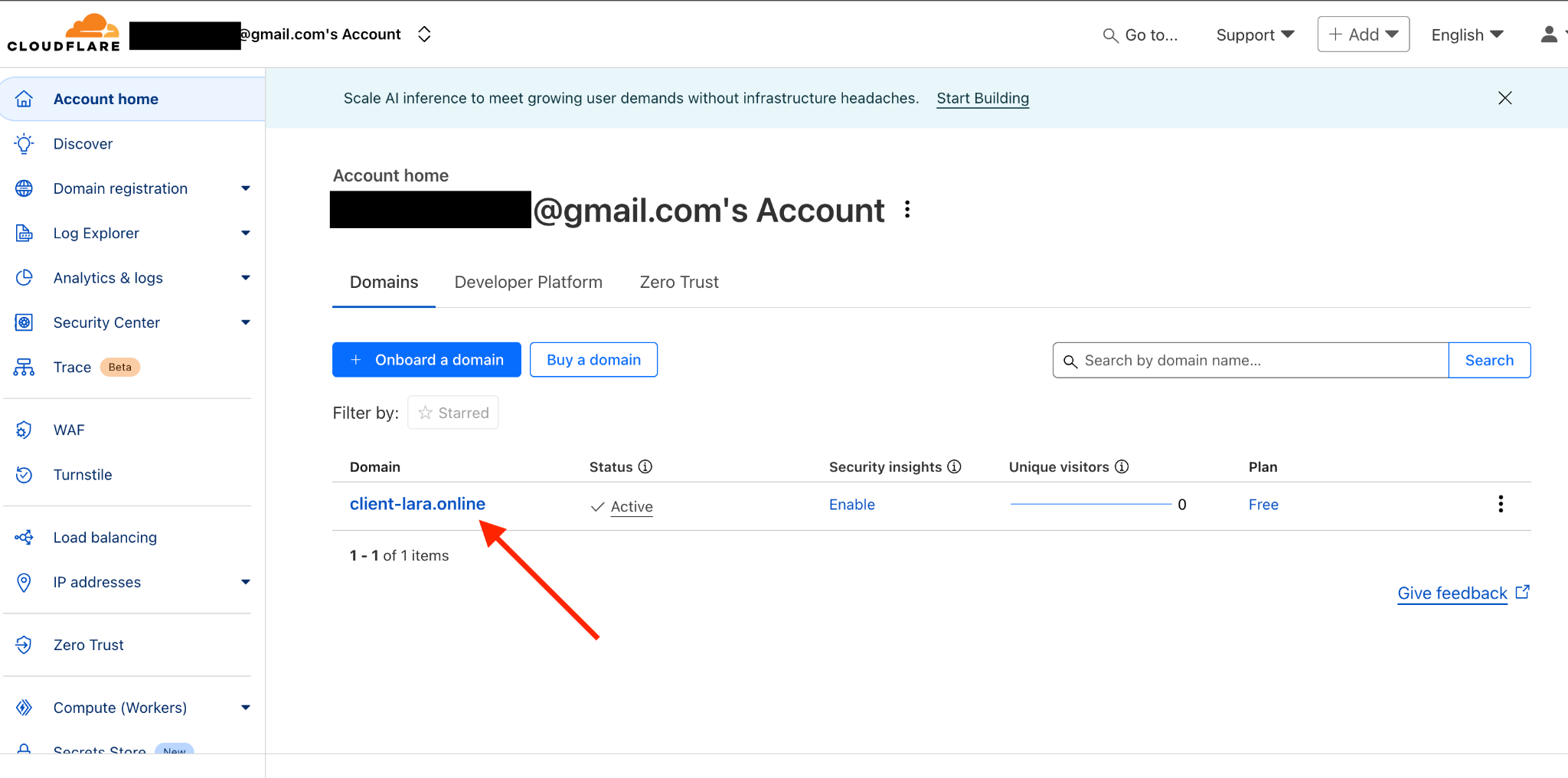Image resolution: width=1568 pixels, height=778 pixels.
Task: Open the user profile icon menu
Action: tap(1549, 34)
